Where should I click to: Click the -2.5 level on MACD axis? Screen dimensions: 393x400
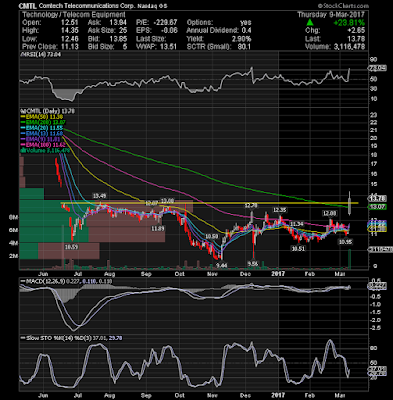tap(376, 328)
